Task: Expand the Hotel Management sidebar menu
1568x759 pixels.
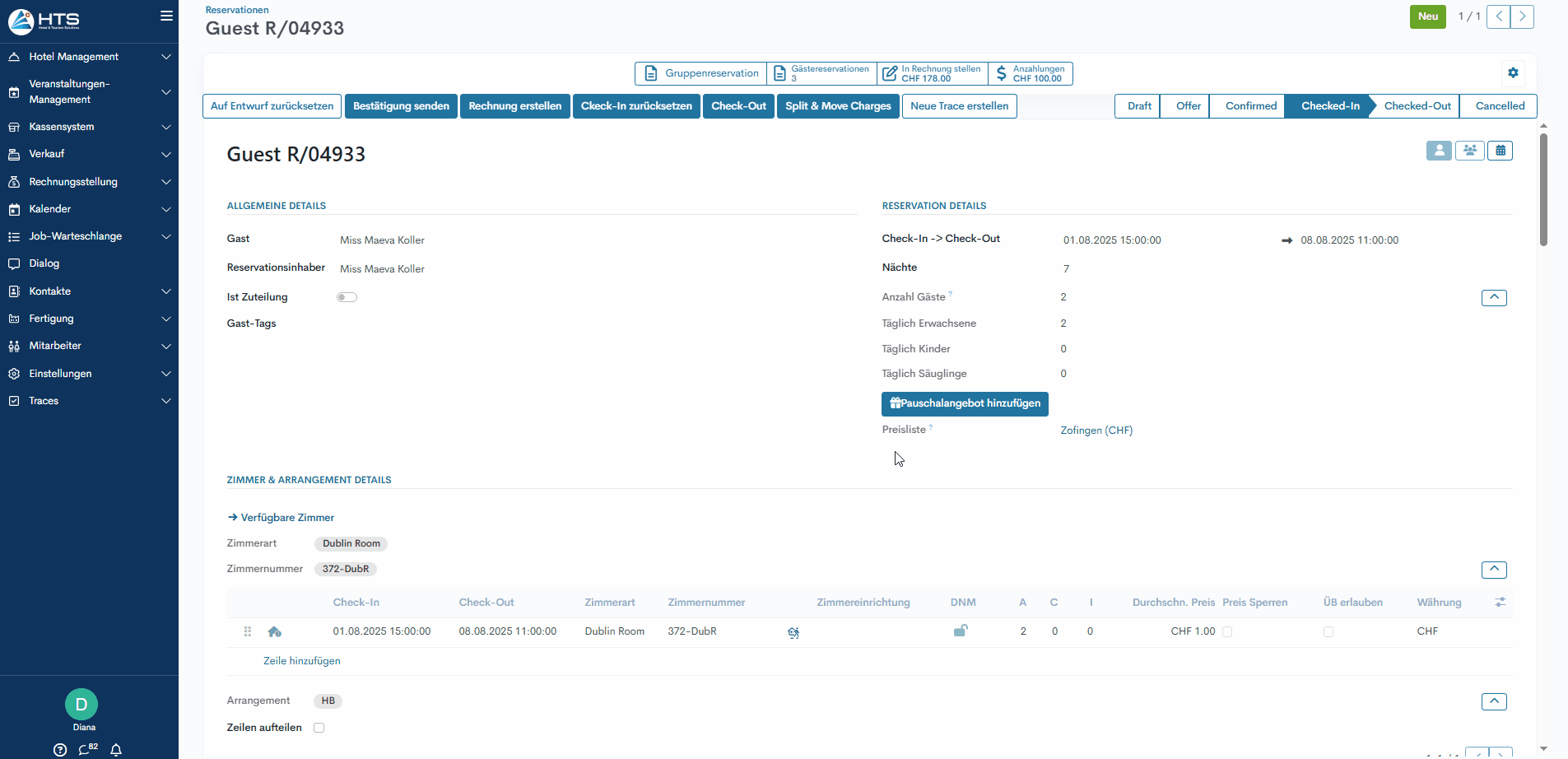Action: click(x=89, y=57)
